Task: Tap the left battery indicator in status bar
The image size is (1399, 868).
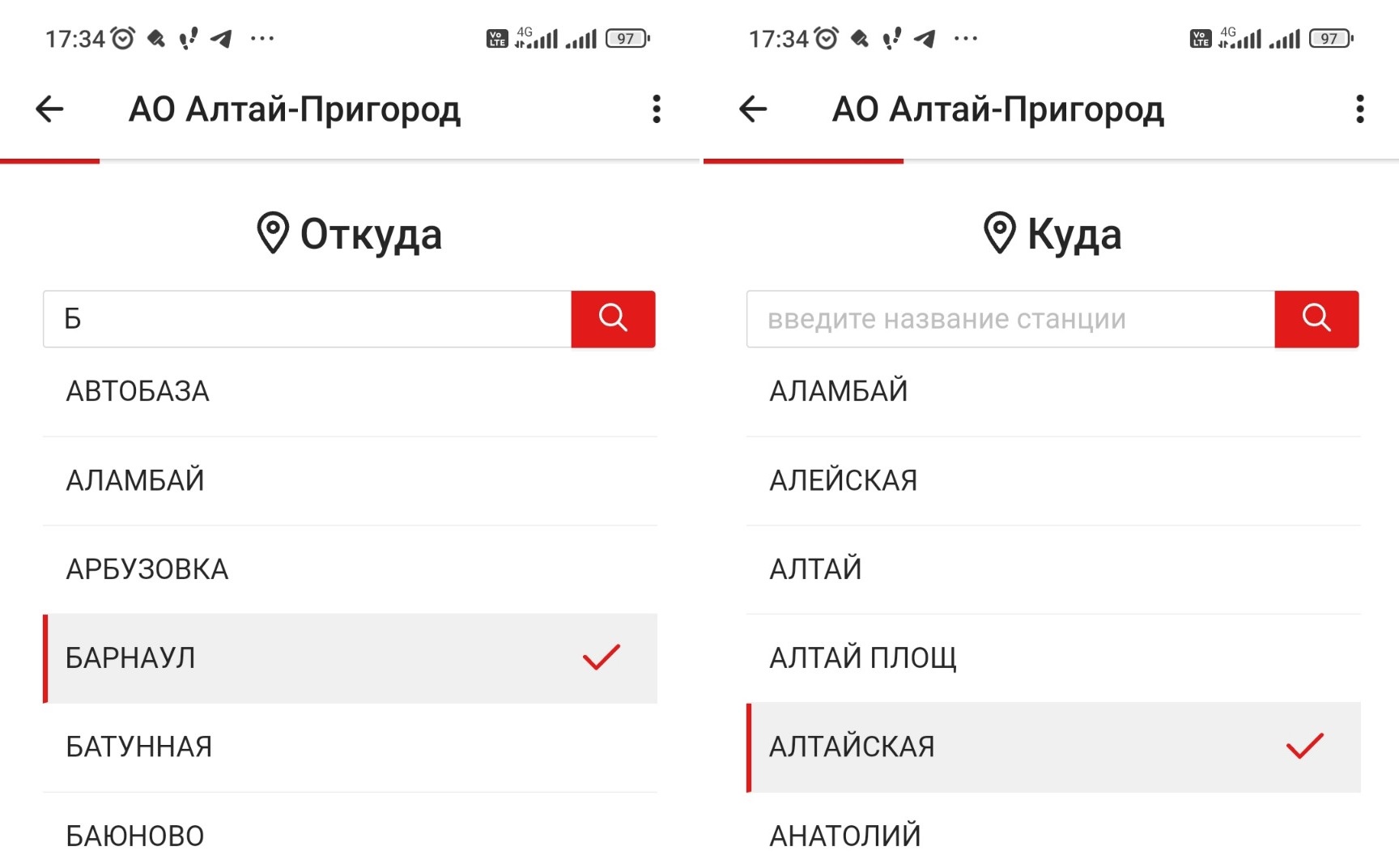Action: (x=628, y=38)
